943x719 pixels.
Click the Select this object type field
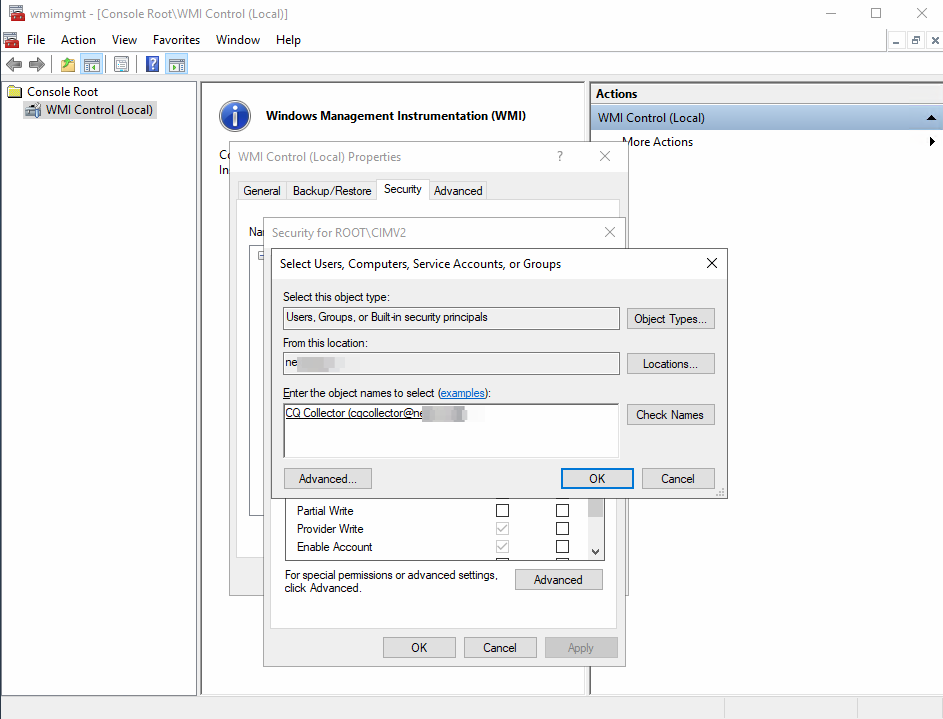tap(451, 319)
